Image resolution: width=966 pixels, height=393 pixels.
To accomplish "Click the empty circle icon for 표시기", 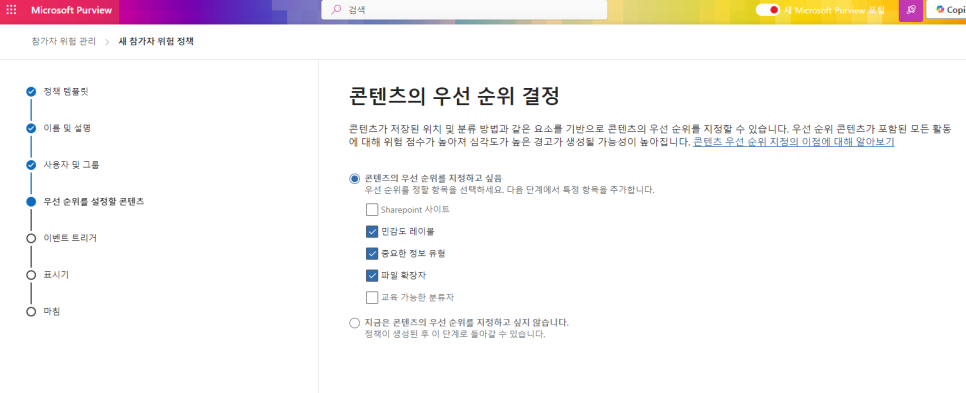I will [31, 275].
